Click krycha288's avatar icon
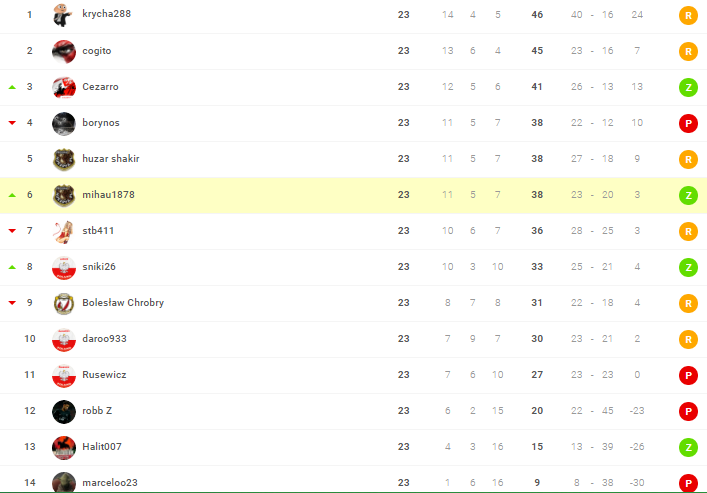Viewport: 707px width, 493px height. click(x=64, y=15)
